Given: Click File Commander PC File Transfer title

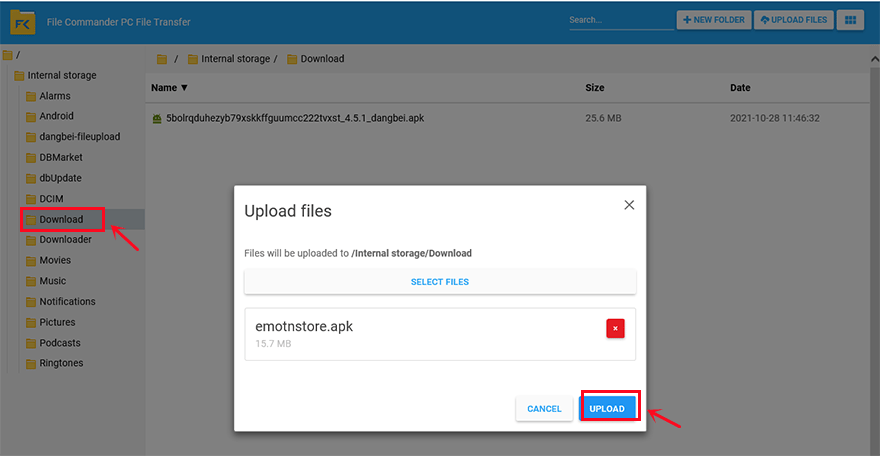Looking at the screenshot, I should point(118,22).
